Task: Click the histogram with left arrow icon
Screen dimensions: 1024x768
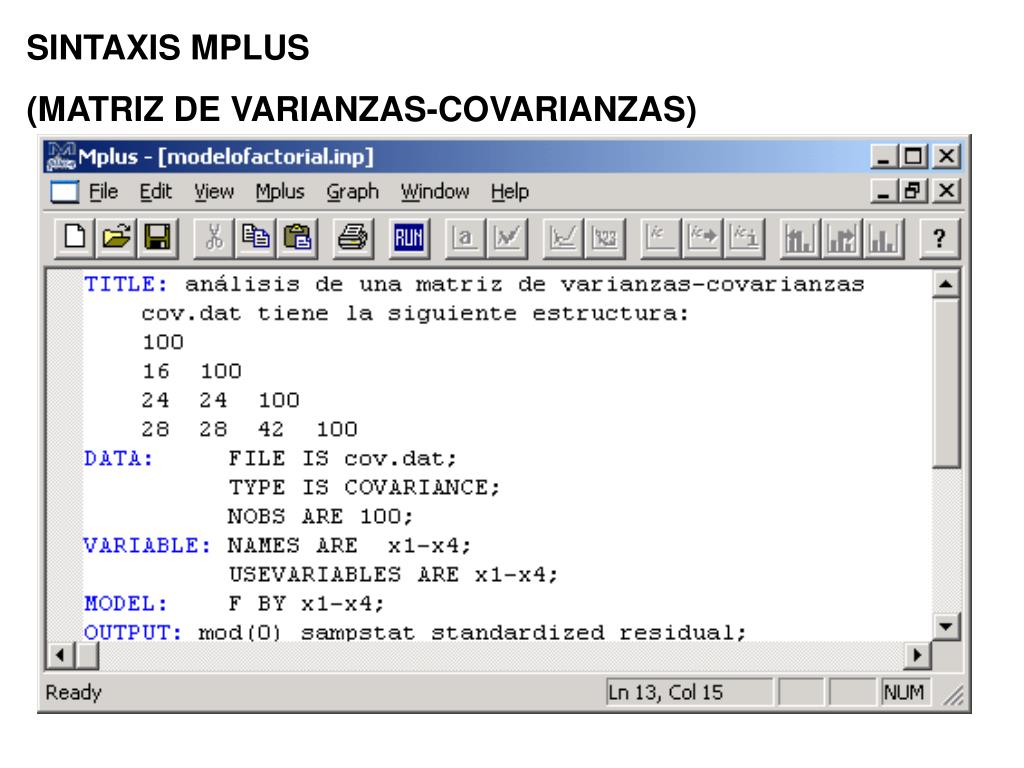Action: 800,238
